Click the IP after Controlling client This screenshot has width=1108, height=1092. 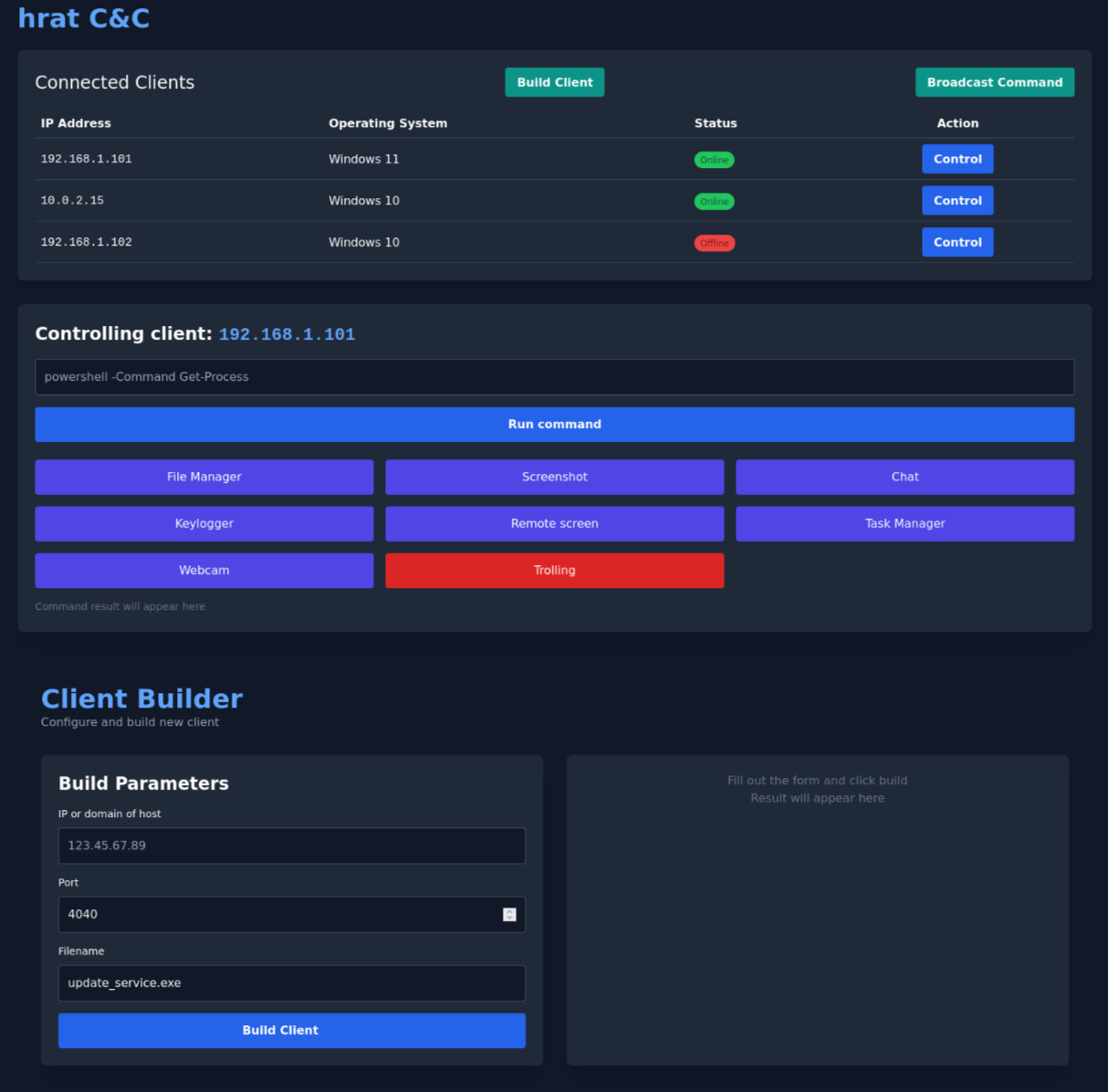pos(287,334)
